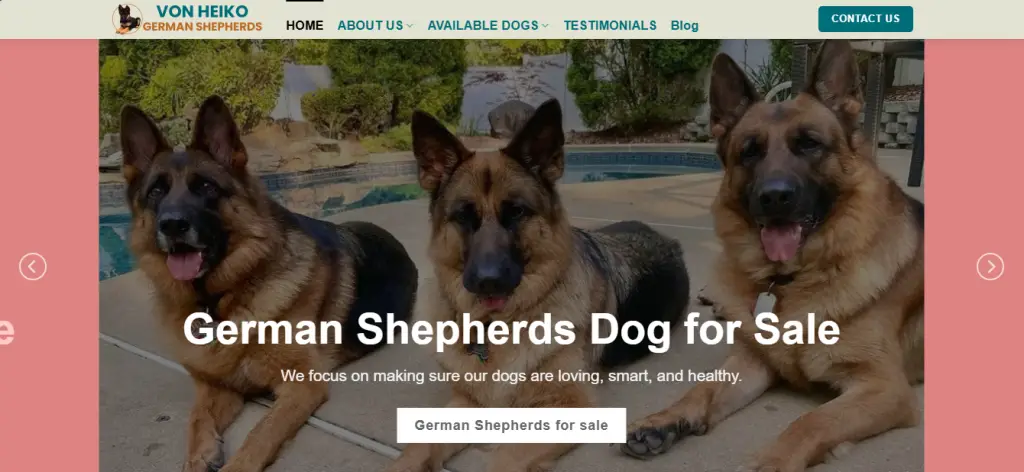Expand the Available Dogs chevron
Screen dimensions: 1024x472
tap(545, 25)
